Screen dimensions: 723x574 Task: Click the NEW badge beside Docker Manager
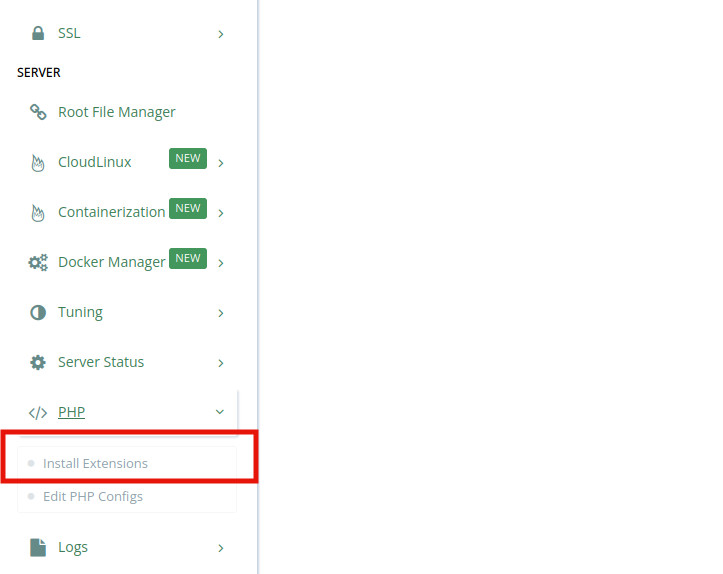[x=188, y=258]
